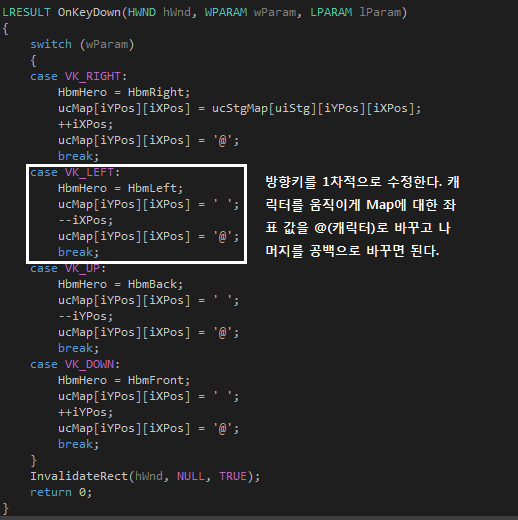
Task: Click the case VK_LEFT: label
Action: coord(75,172)
